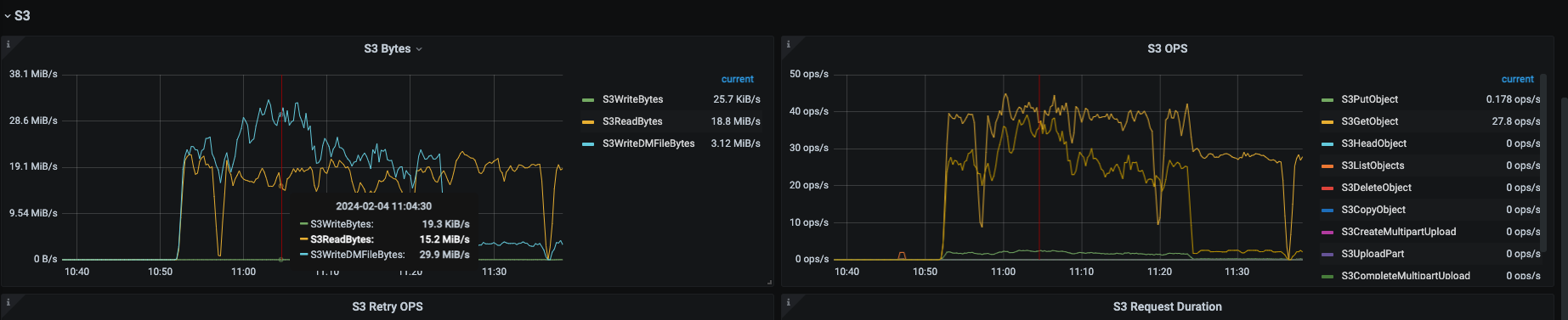This screenshot has height=320, width=1568.
Task: Toggle S3HeadObject series in legend
Action: click(x=1373, y=143)
